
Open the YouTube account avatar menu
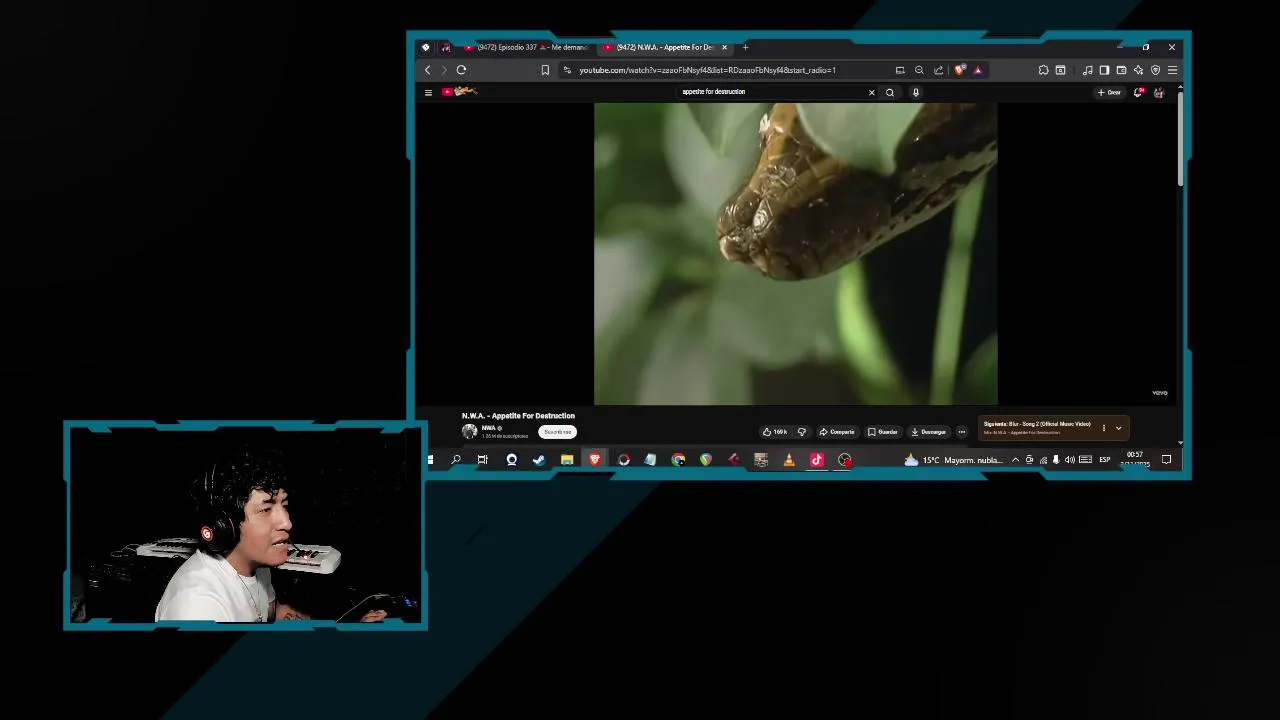pos(1159,92)
